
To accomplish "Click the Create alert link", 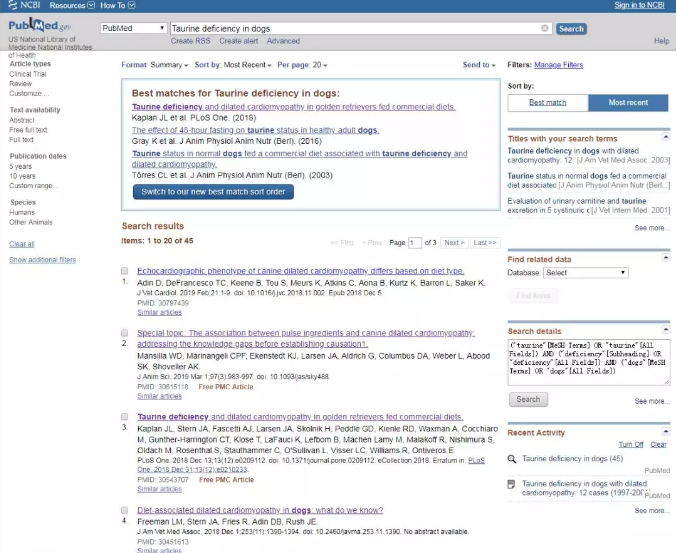I will pyautogui.click(x=238, y=41).
